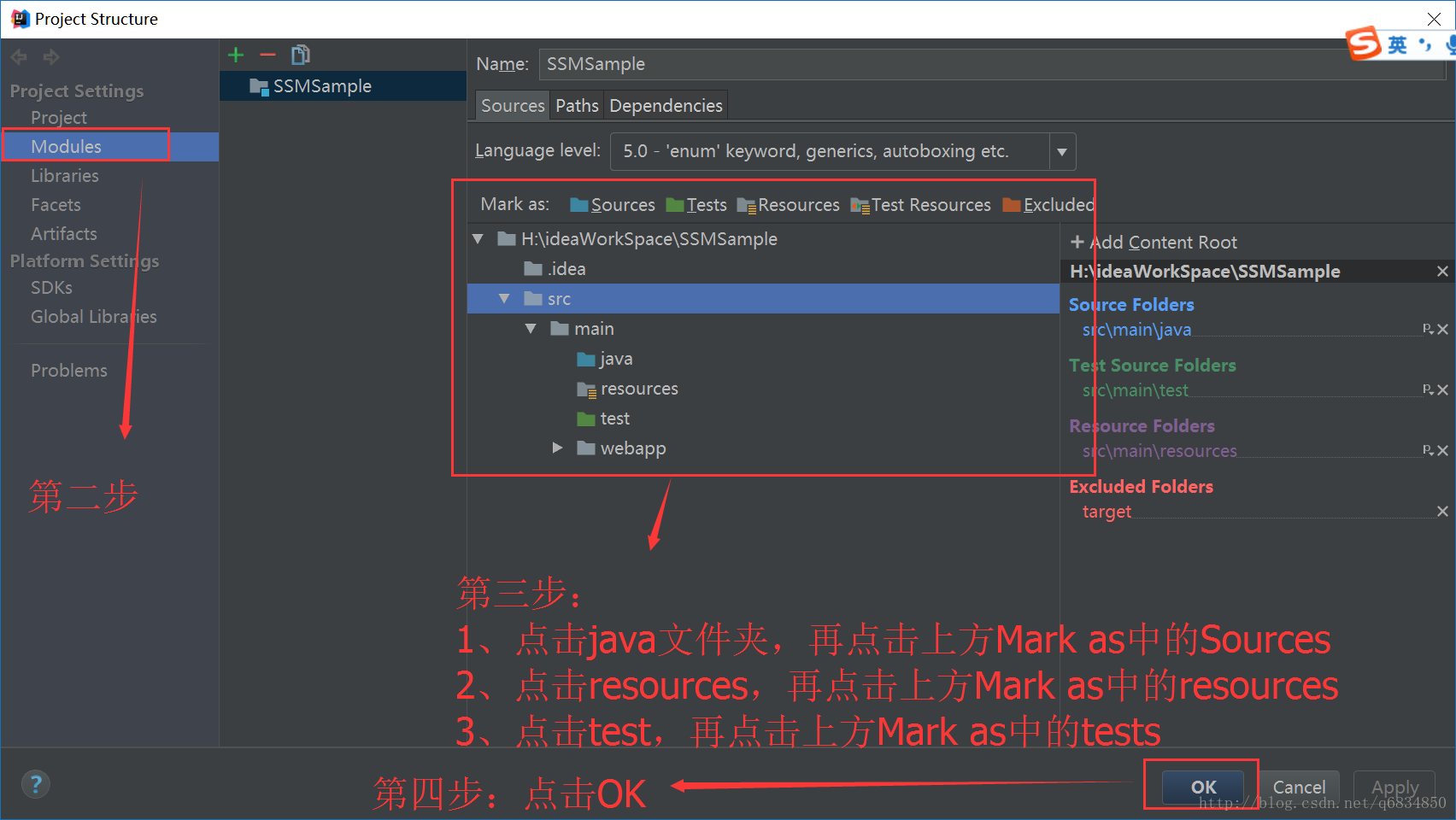
Task: Edit properties of src\main\resources
Action: tap(1428, 450)
